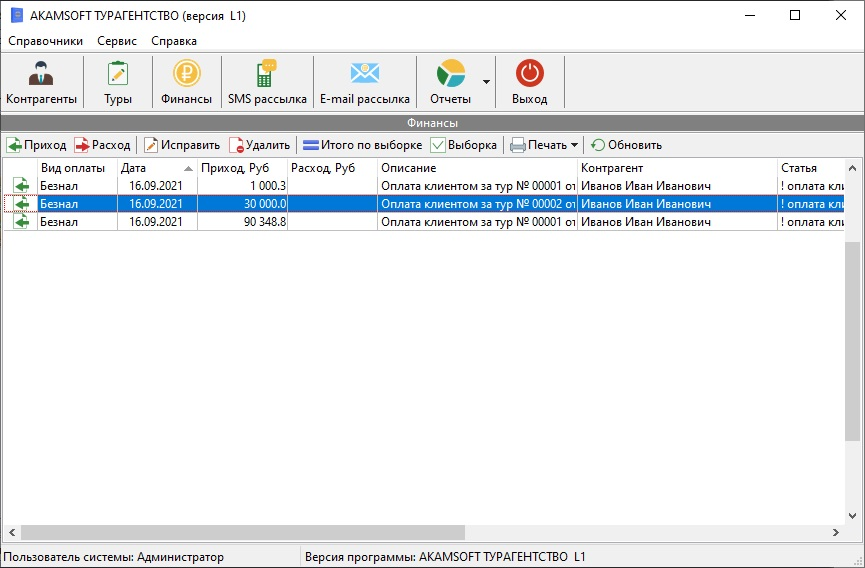Image resolution: width=865 pixels, height=568 pixels.
Task: Launch SMS рассылка
Action: click(267, 82)
